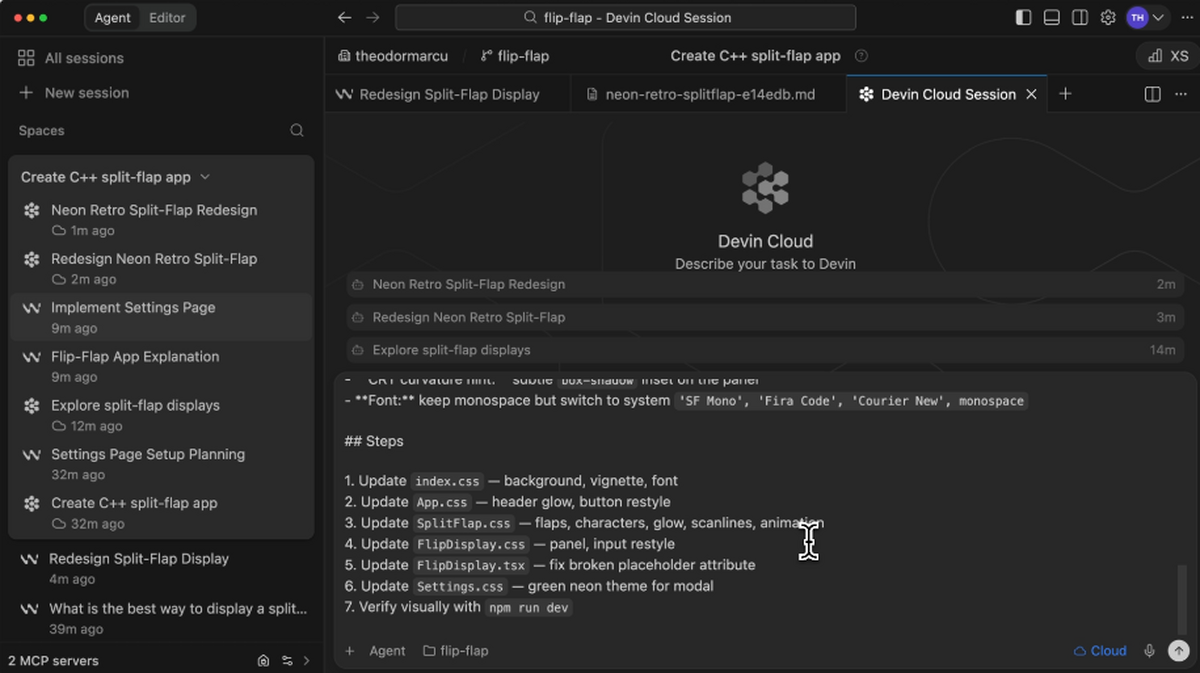Screen dimensions: 1200x673
Task: Click the Devin icon beside Explore split-flap displays
Action: (32, 406)
